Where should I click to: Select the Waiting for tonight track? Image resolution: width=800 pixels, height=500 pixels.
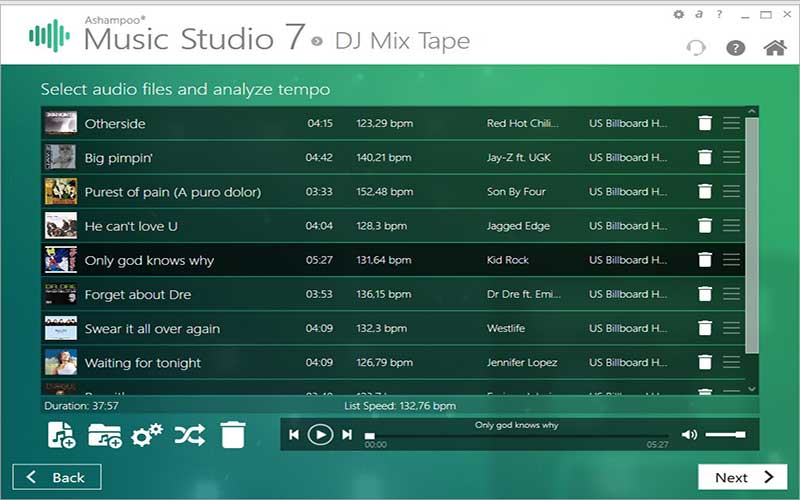pos(143,363)
